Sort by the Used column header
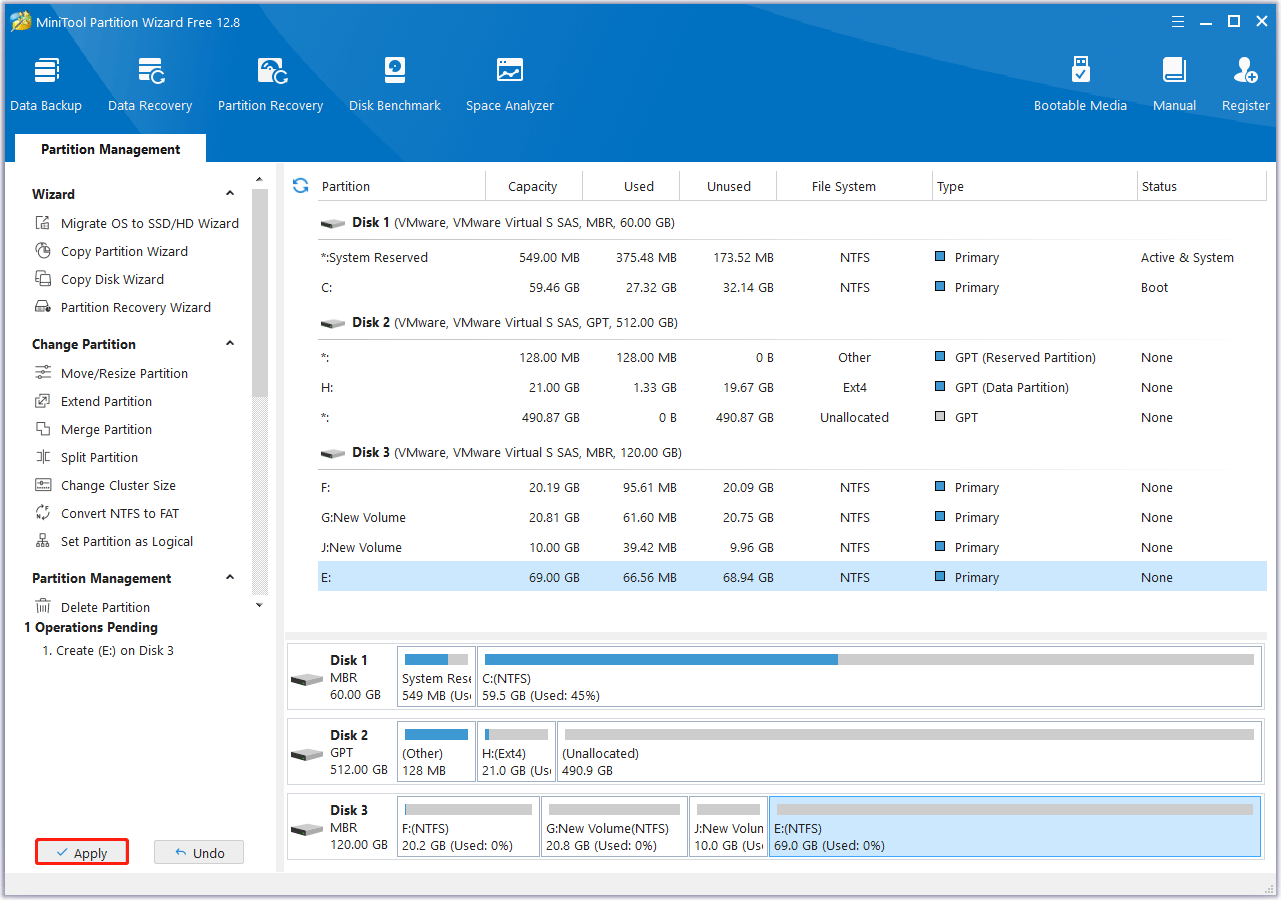 (631, 186)
